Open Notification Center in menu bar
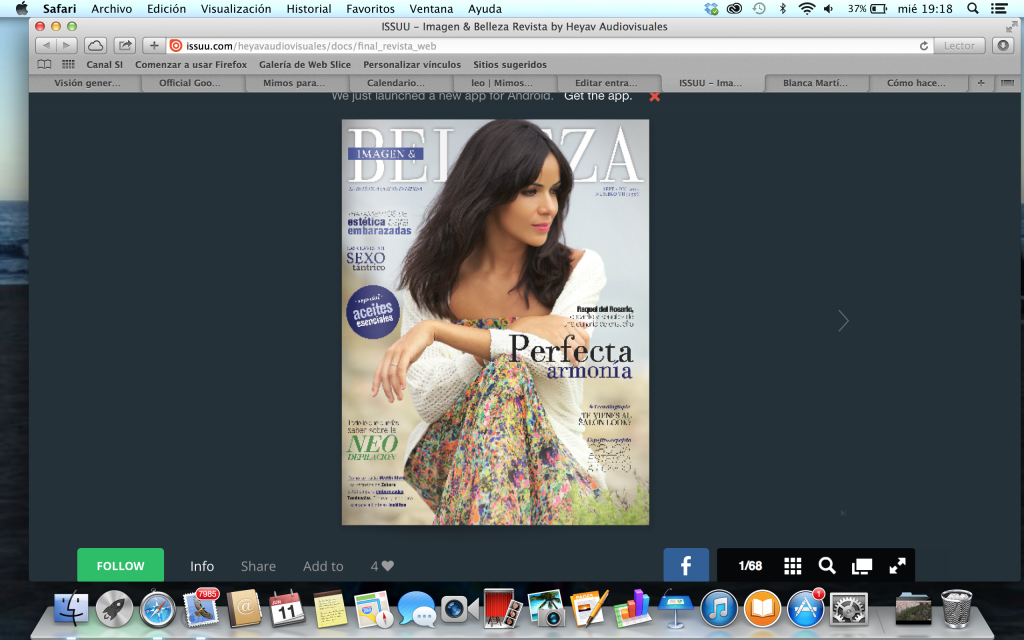Image resolution: width=1024 pixels, height=640 pixels. 999,8
